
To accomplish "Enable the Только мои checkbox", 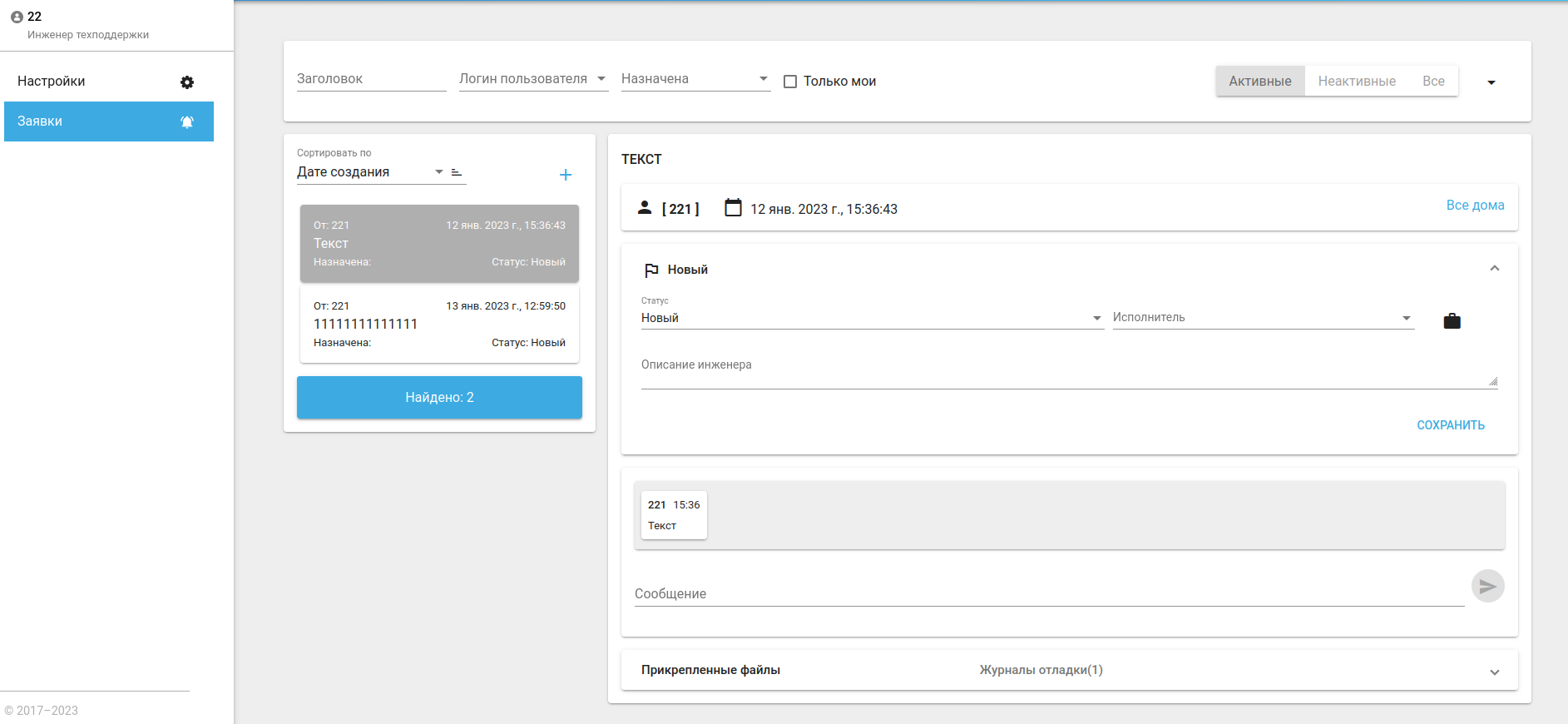I will click(x=790, y=82).
